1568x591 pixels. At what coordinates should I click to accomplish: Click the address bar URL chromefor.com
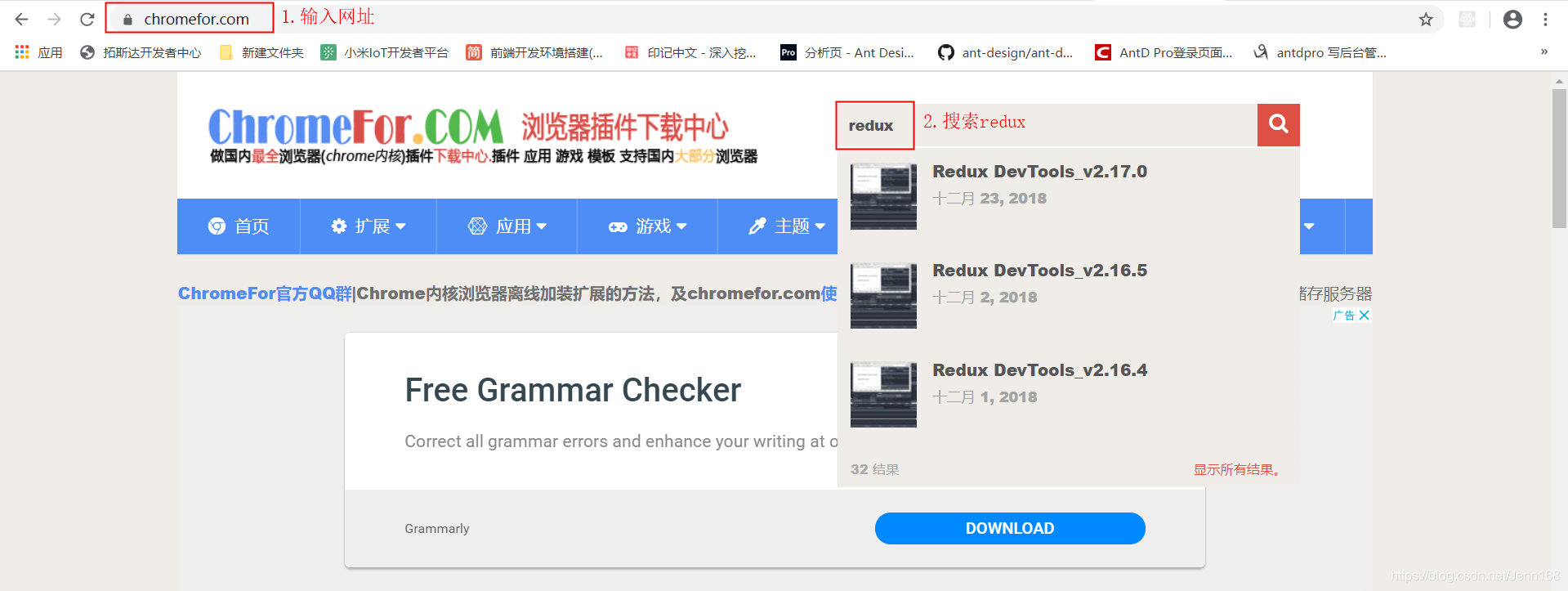click(x=196, y=19)
